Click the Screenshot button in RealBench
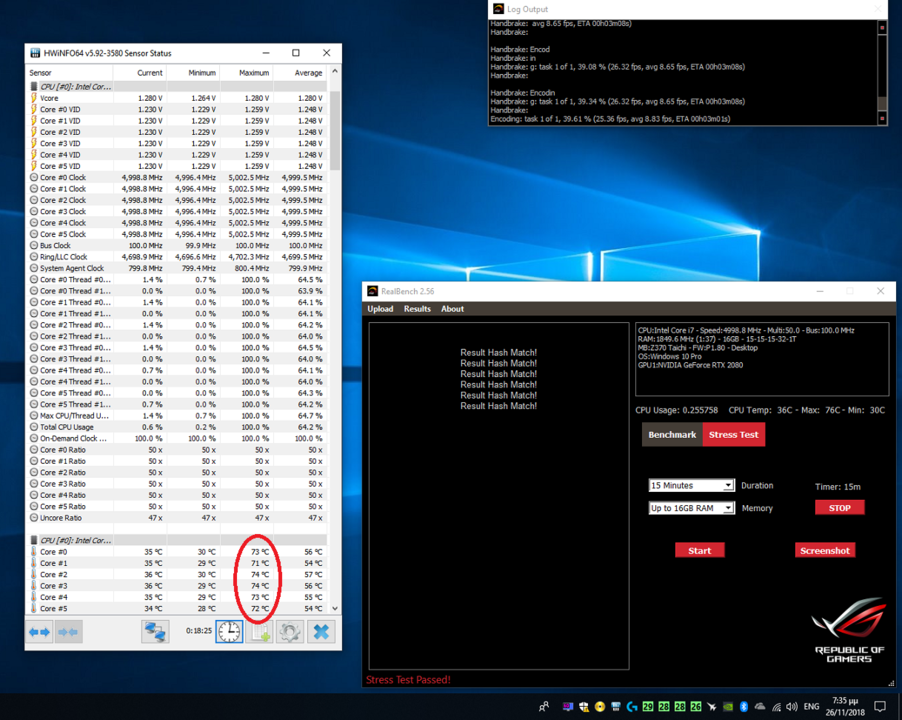The width and height of the screenshot is (902, 720). point(825,550)
